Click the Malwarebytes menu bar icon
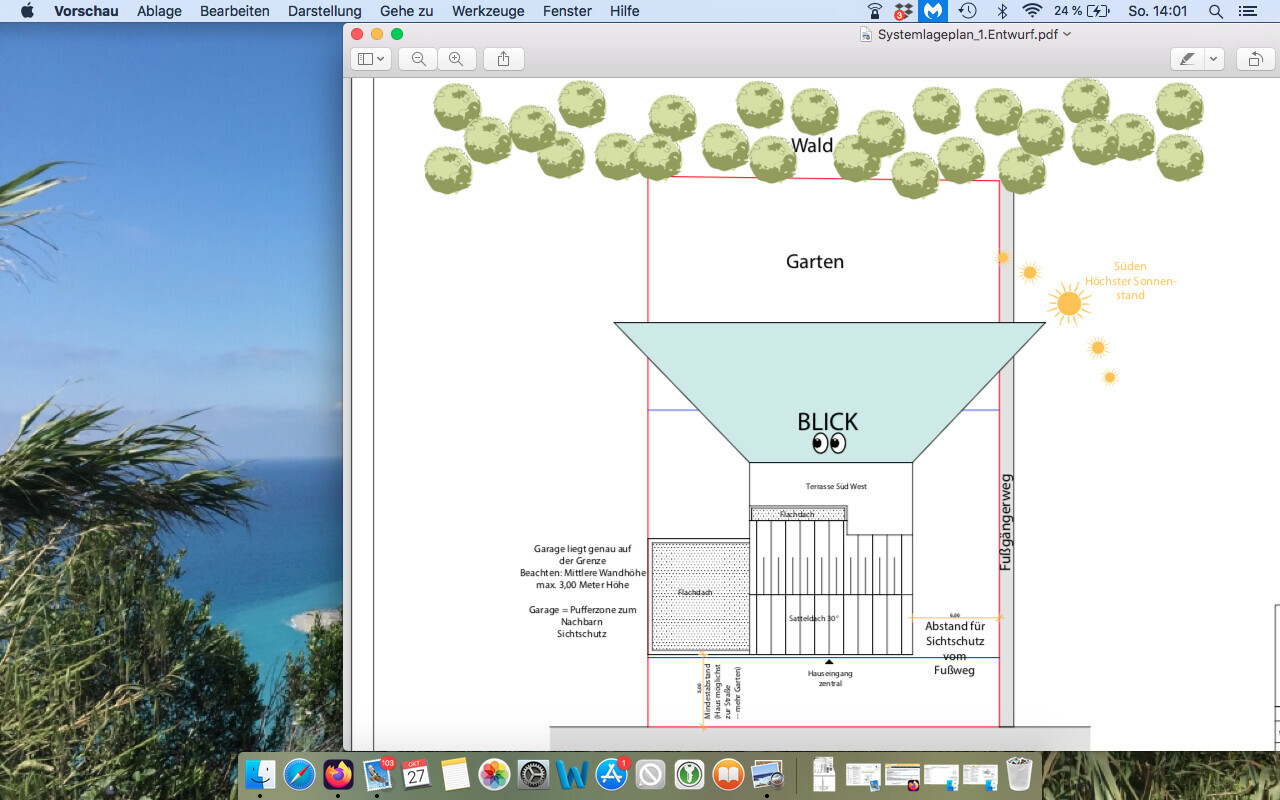1280x800 pixels. coord(933,11)
